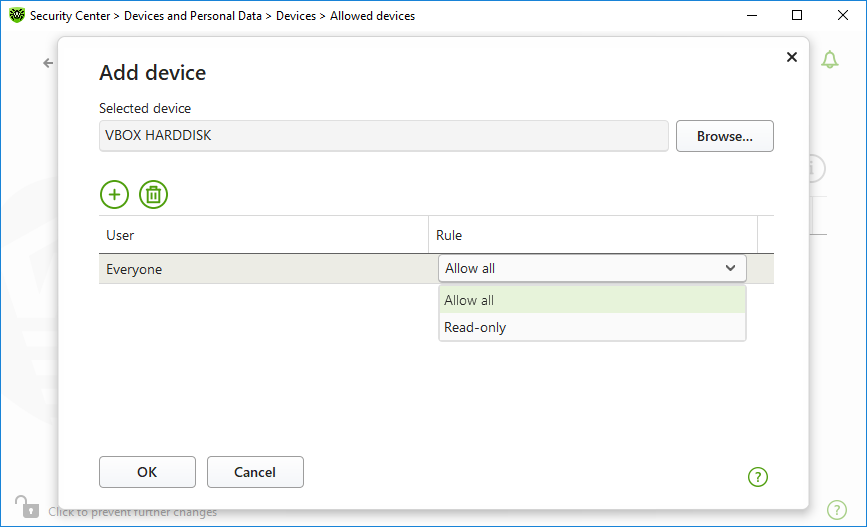The image size is (867, 527).
Task: Click the lock icon to prevent changes
Action: (27, 507)
